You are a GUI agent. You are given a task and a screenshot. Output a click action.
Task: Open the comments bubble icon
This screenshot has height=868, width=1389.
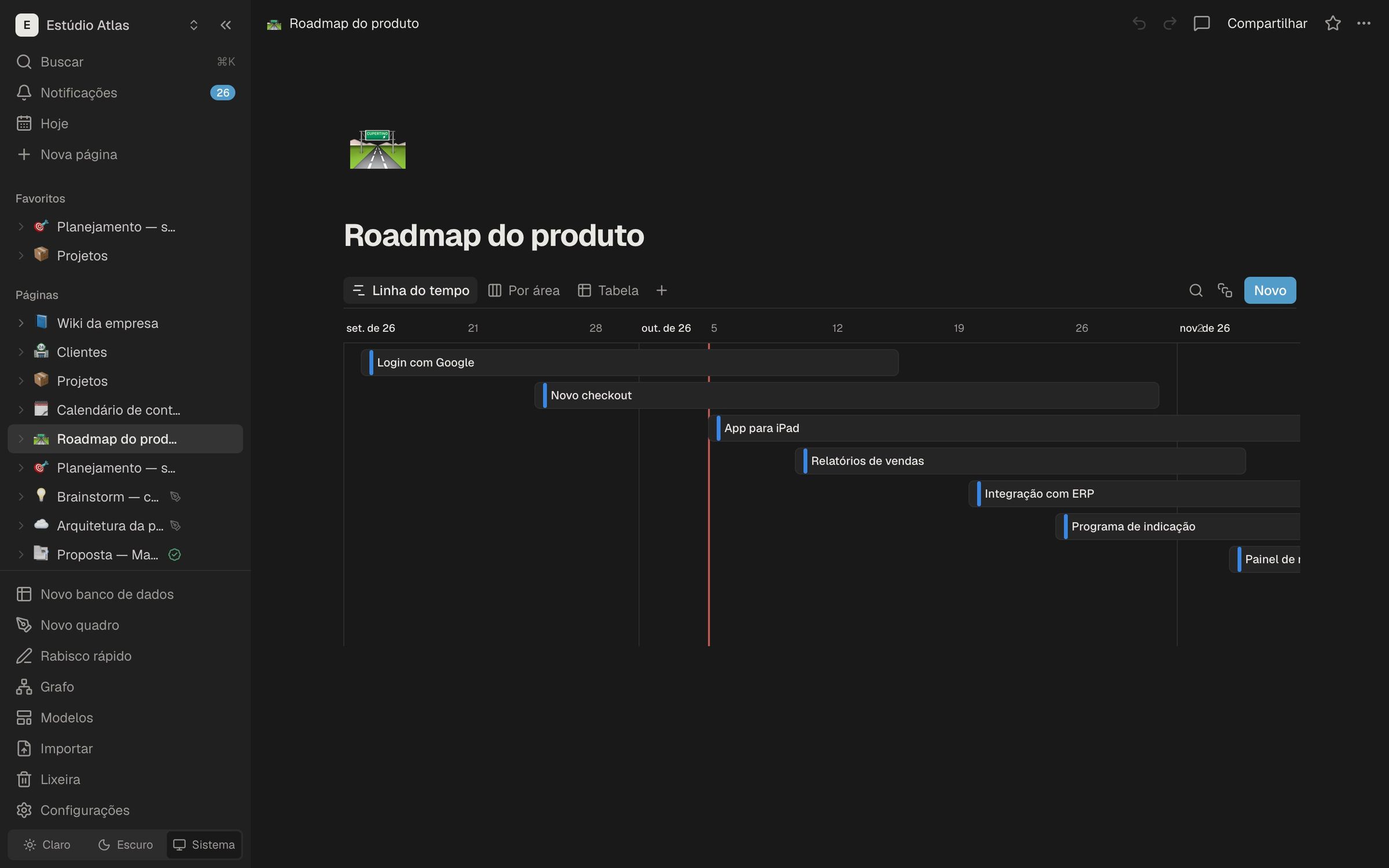(x=1201, y=24)
